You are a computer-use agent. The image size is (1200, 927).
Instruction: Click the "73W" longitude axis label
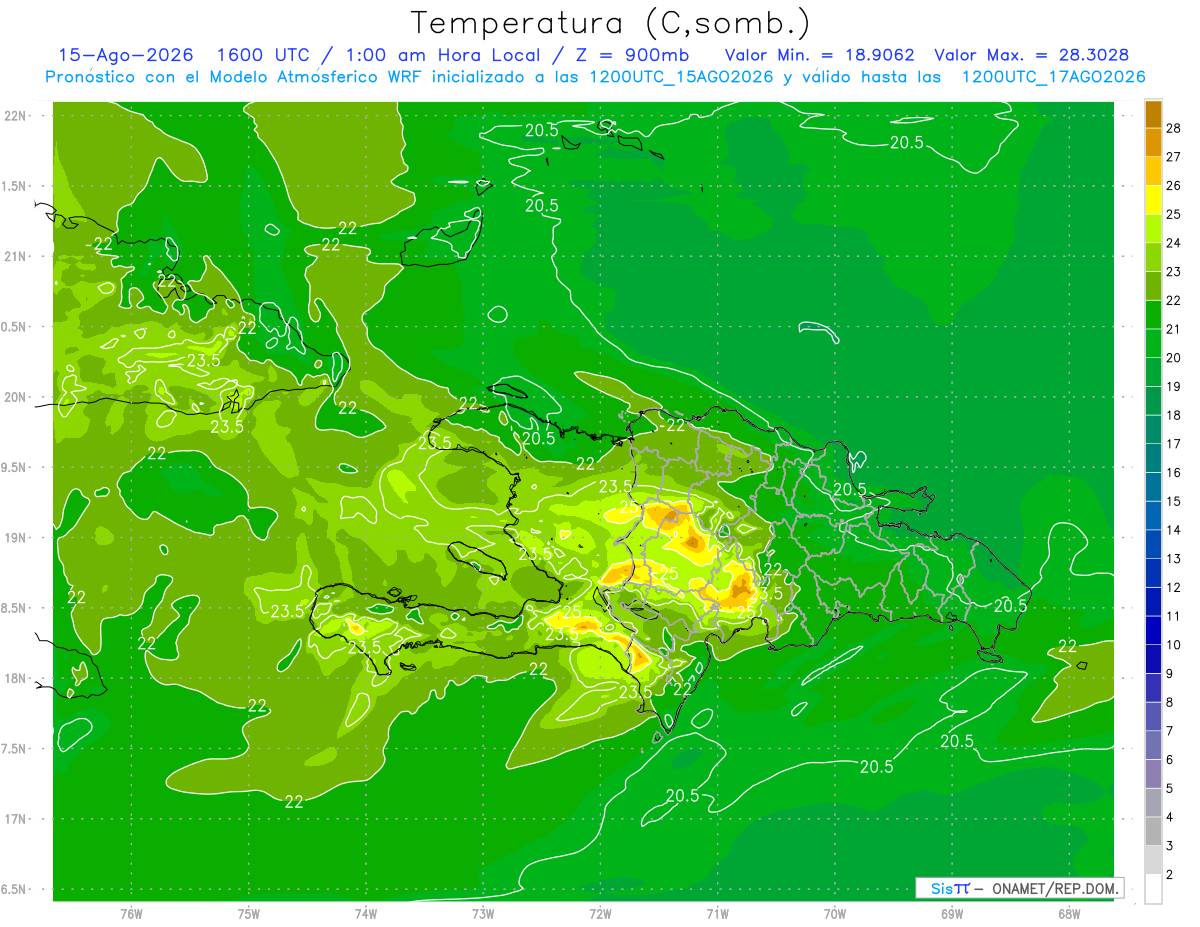click(482, 914)
